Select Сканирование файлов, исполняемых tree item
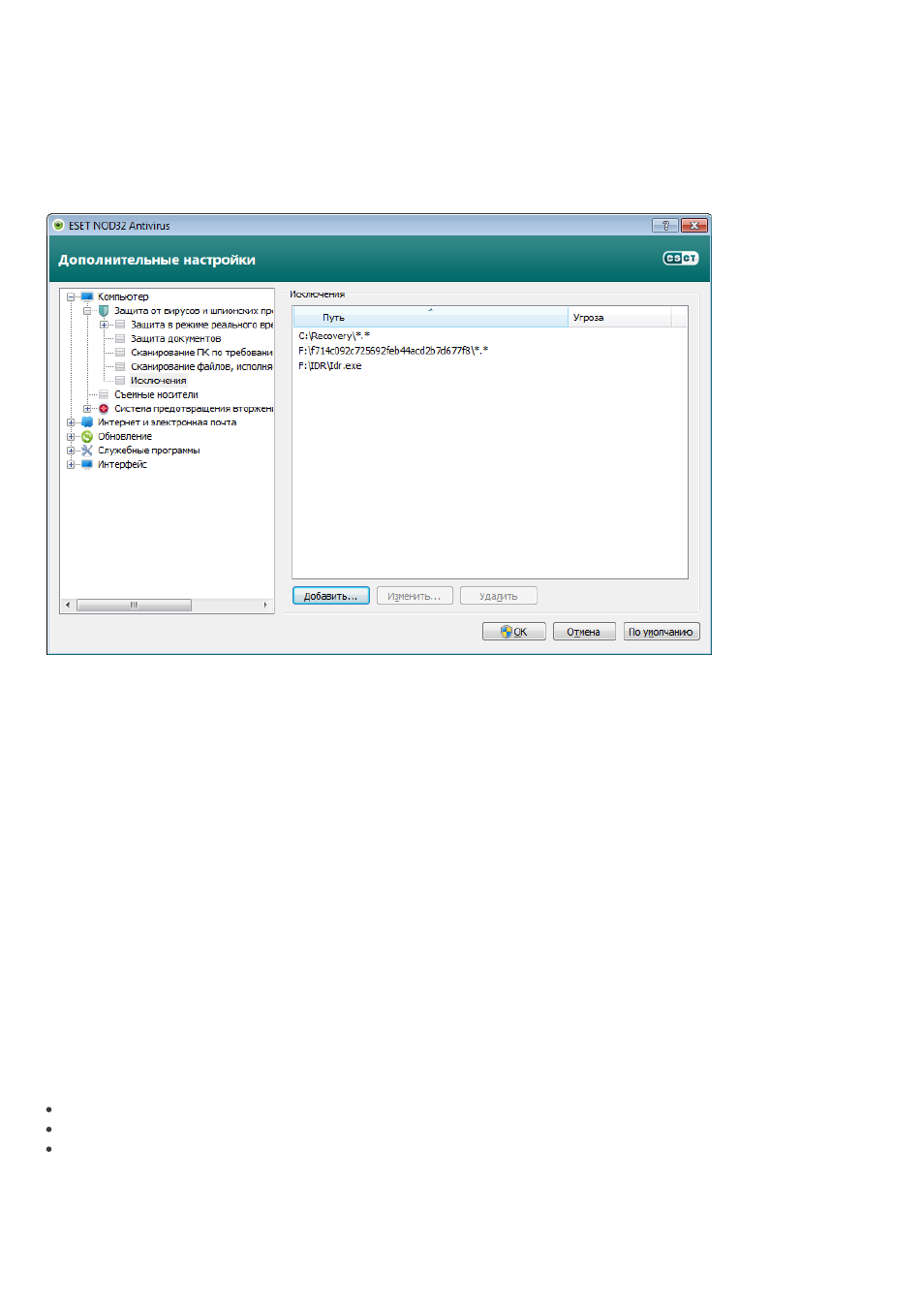 point(201,367)
